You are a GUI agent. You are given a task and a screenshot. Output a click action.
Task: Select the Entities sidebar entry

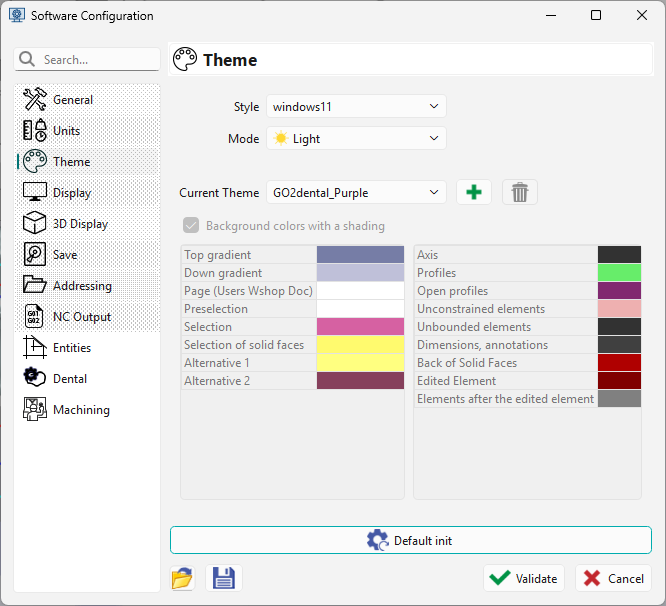[87, 347]
